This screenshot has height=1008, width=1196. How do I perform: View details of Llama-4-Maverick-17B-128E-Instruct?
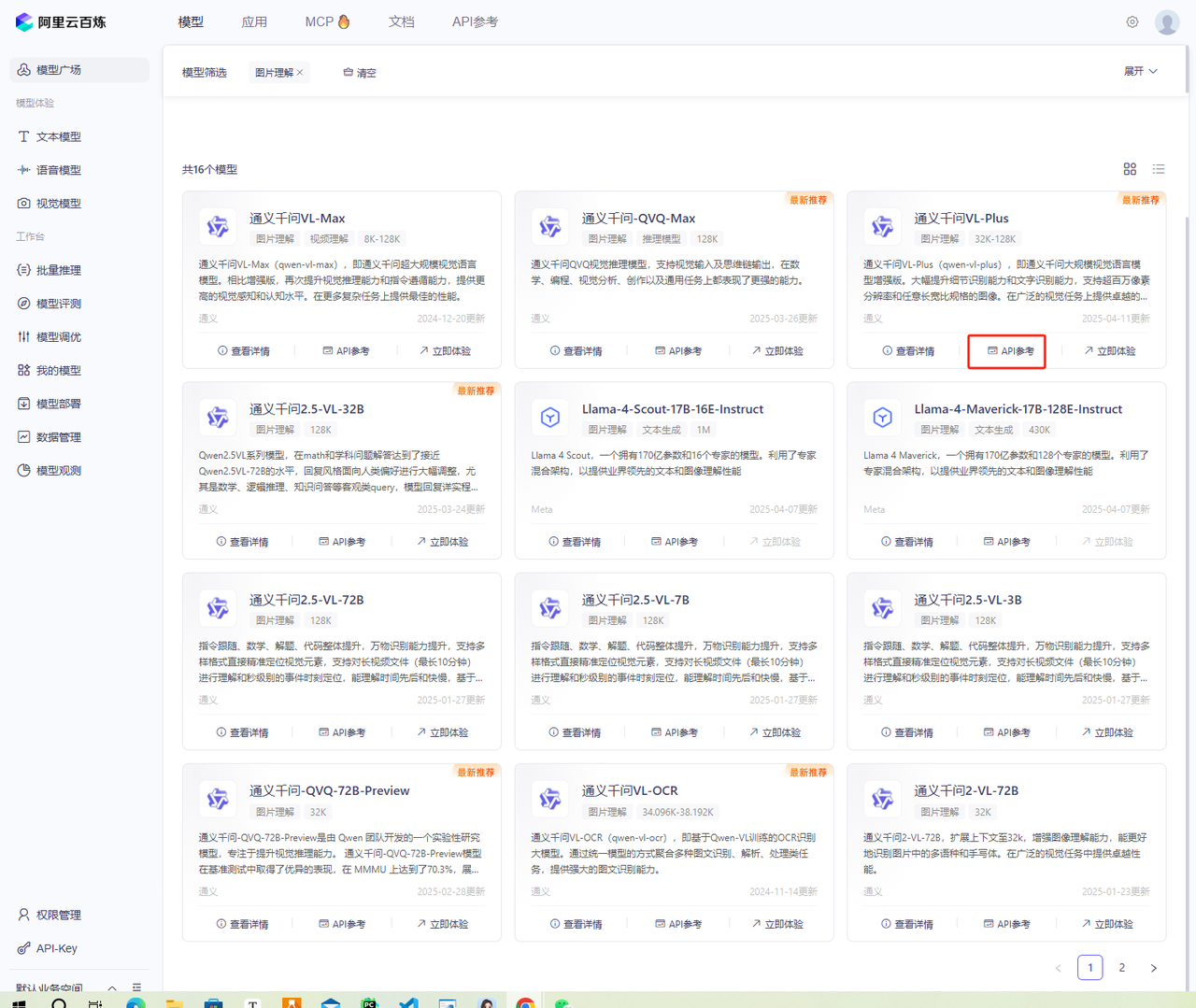click(x=907, y=542)
